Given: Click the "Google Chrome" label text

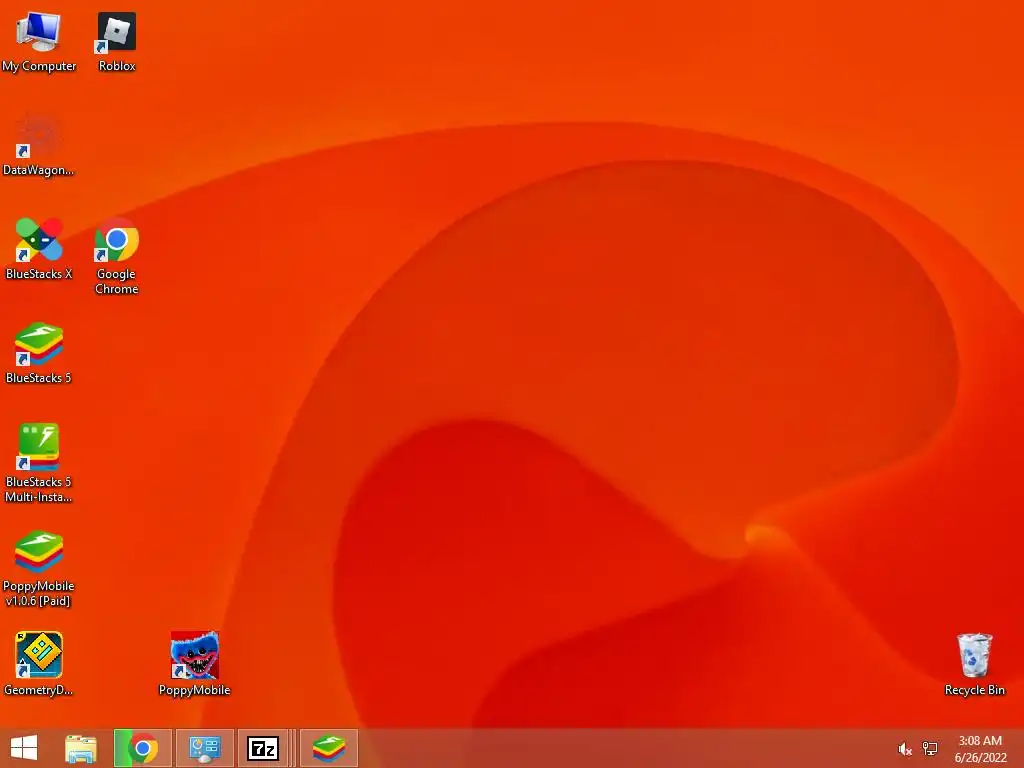Looking at the screenshot, I should coord(116,281).
